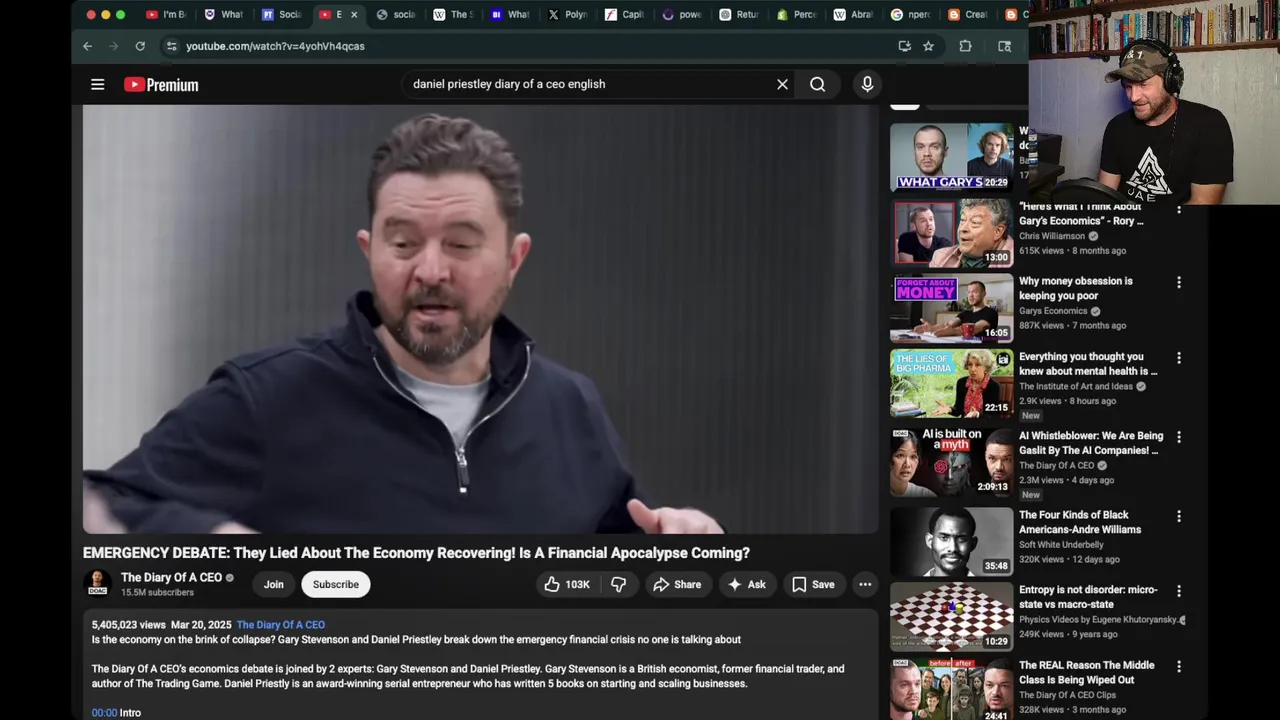The image size is (1280, 720).
Task: Open options for "Why money obsession" video
Action: pos(1179,283)
